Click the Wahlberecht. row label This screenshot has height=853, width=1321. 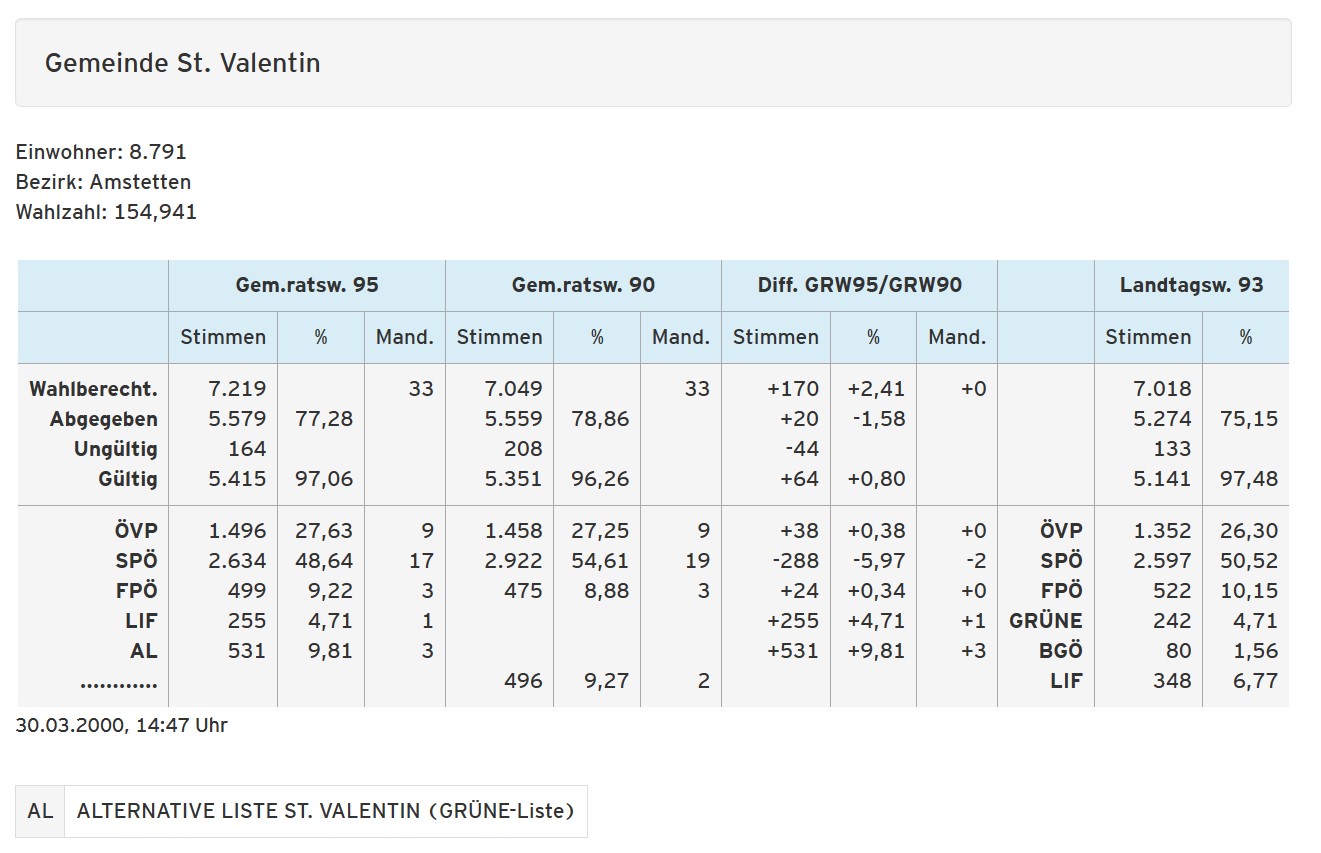pos(93,389)
